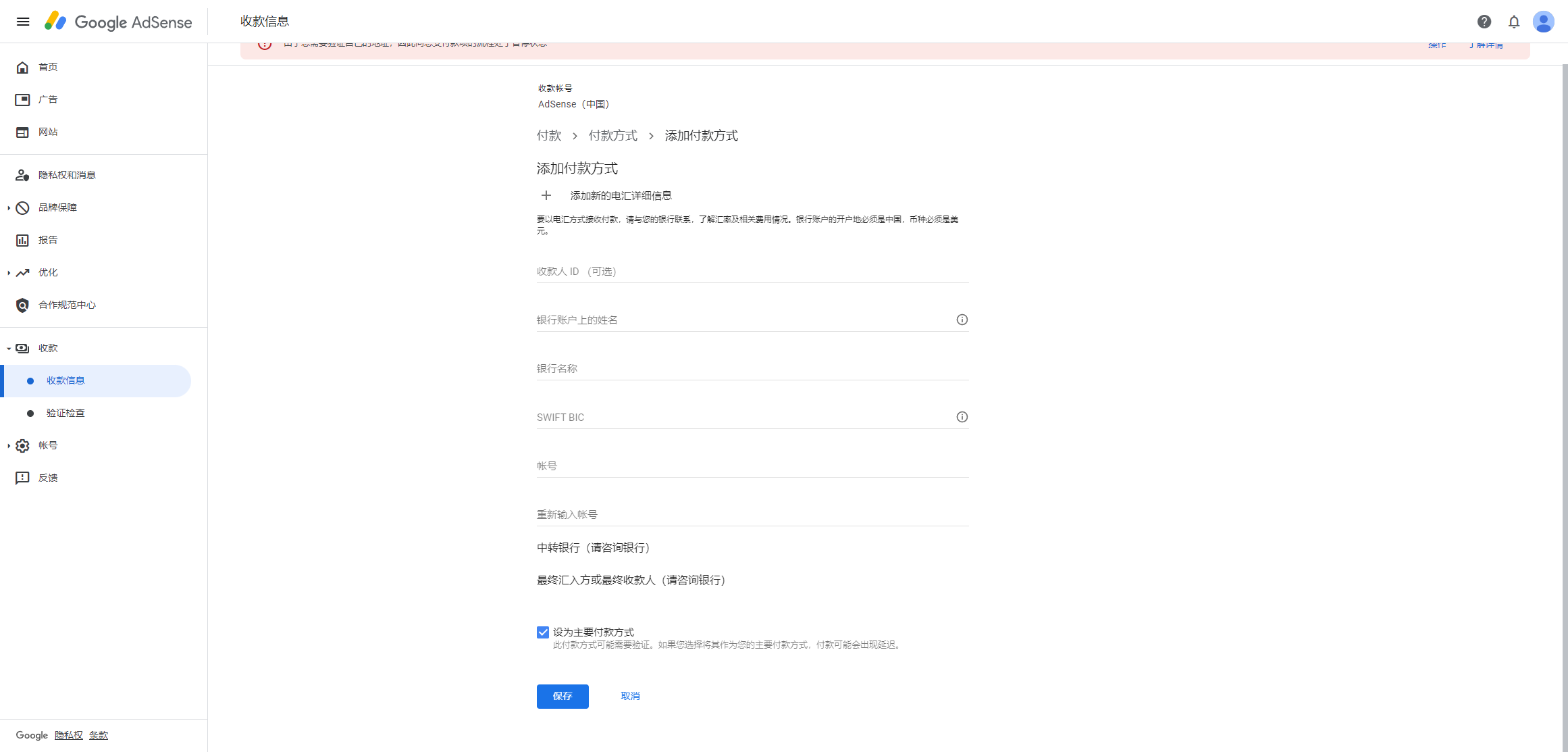Click the info icon beside SWIFT BIC
Screen dimensions: 1568x752
tap(962, 417)
